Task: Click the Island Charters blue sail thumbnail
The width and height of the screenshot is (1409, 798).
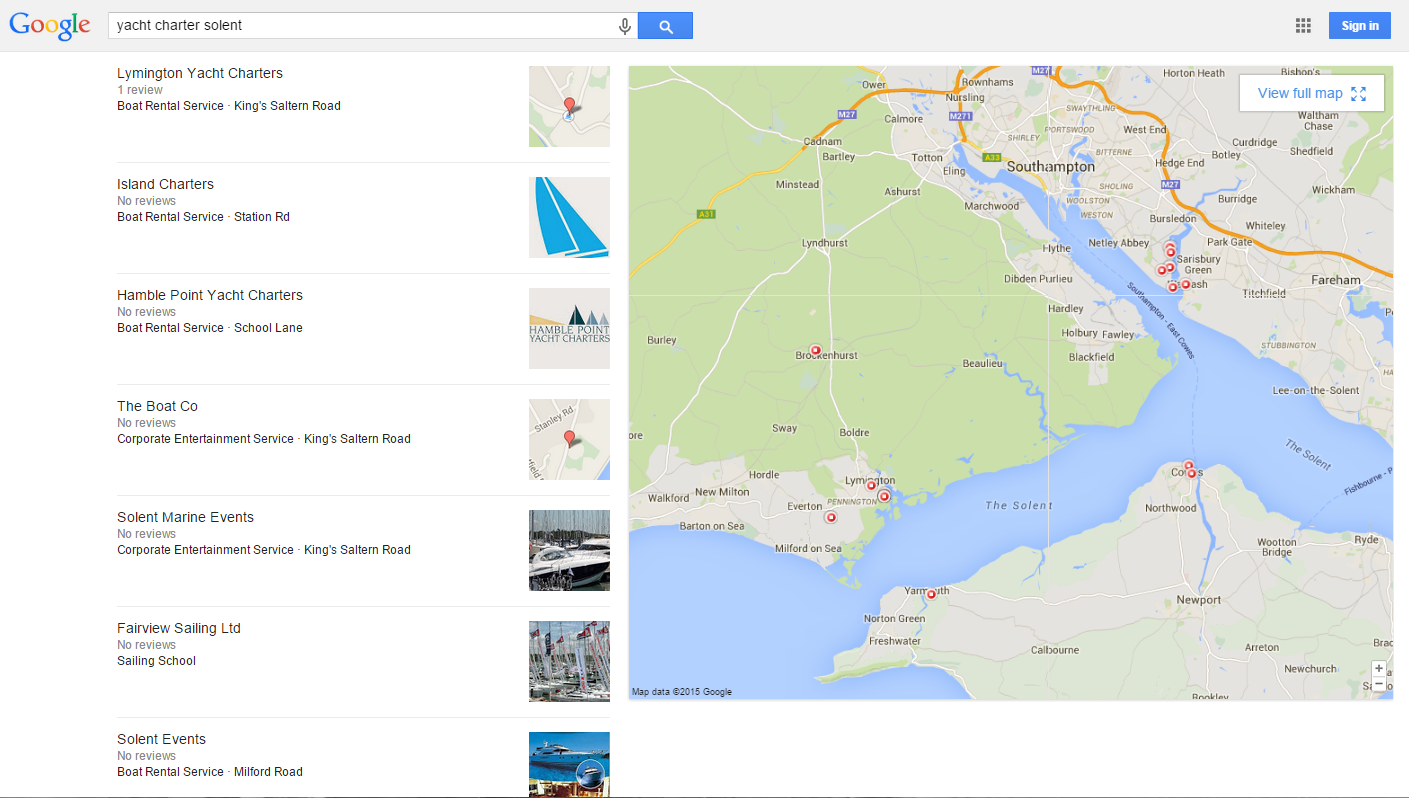Action: pos(569,217)
